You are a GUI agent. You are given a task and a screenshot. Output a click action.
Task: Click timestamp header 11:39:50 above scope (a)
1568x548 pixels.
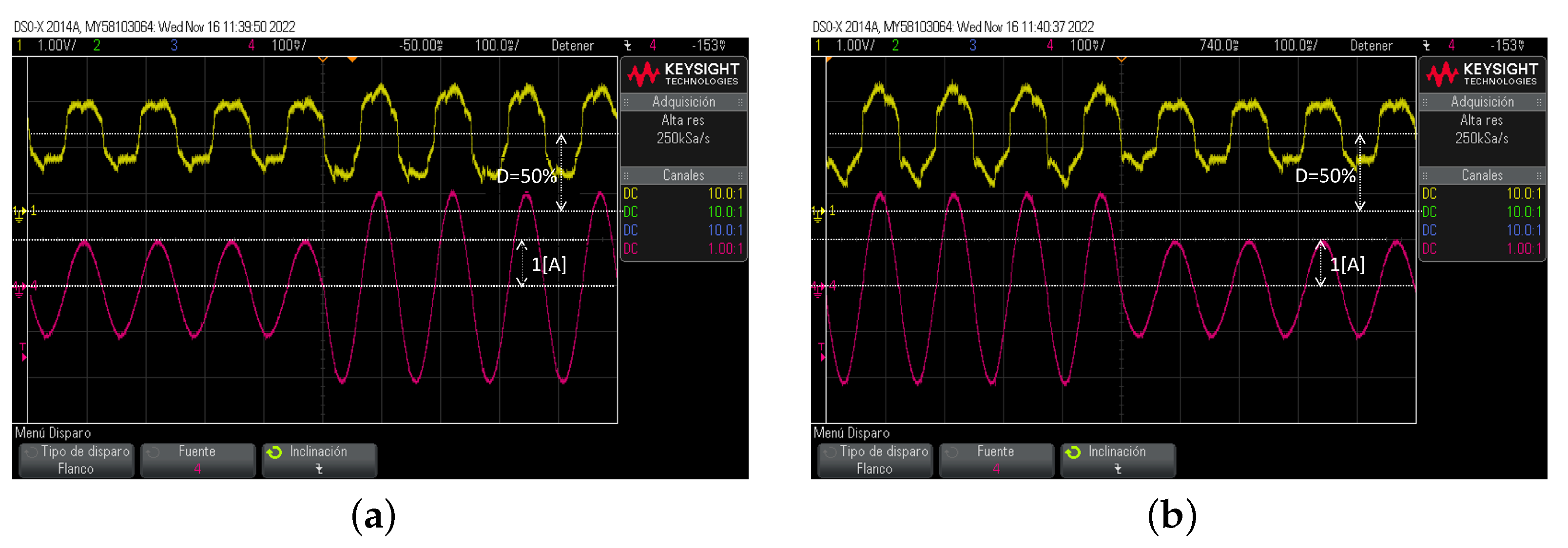(155, 27)
